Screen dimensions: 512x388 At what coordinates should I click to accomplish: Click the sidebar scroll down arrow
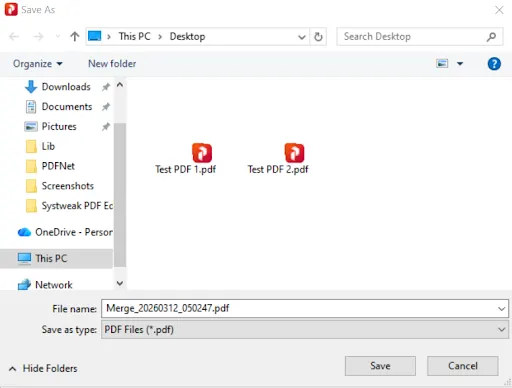click(120, 283)
